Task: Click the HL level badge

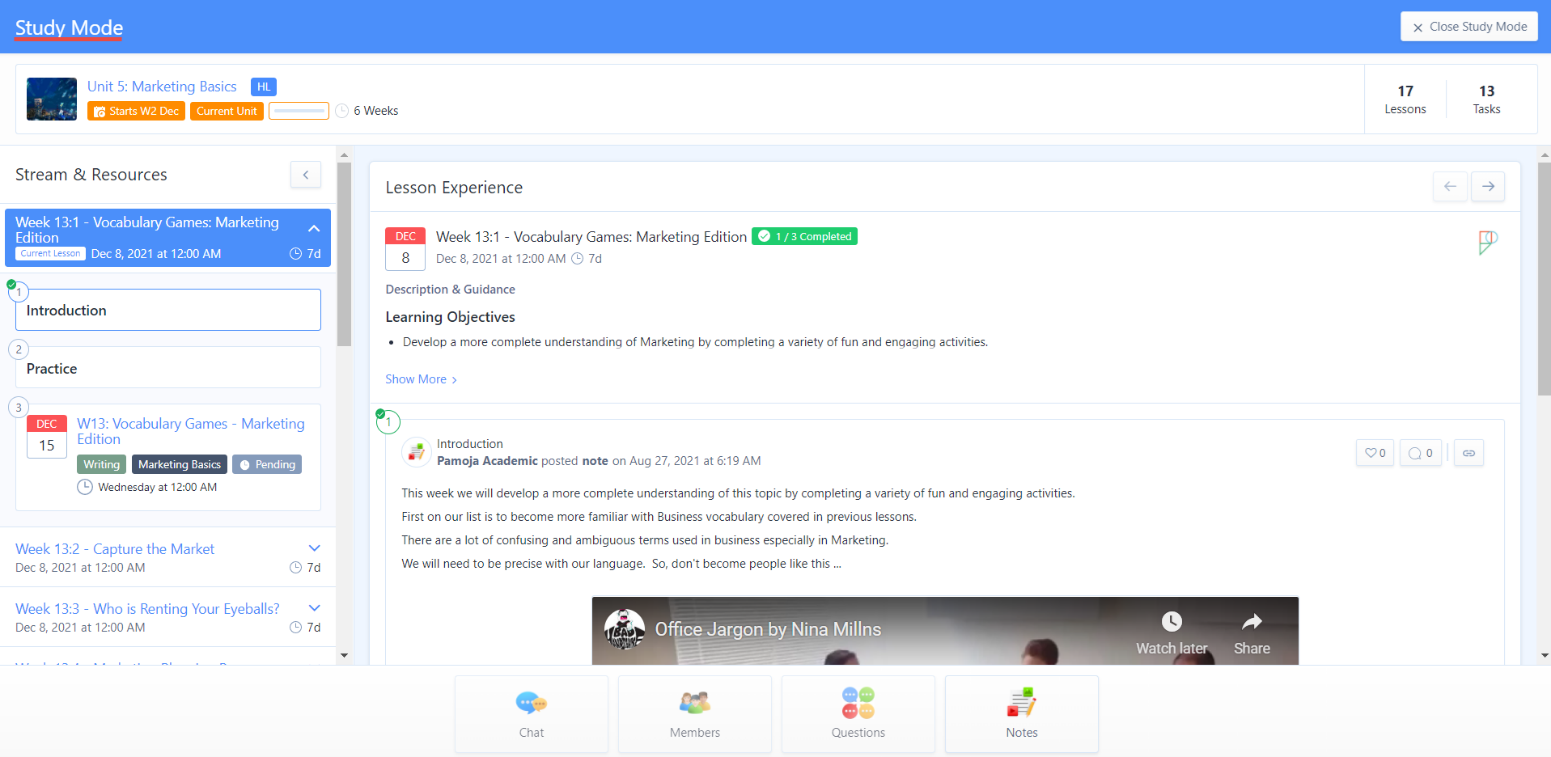Action: tap(263, 87)
